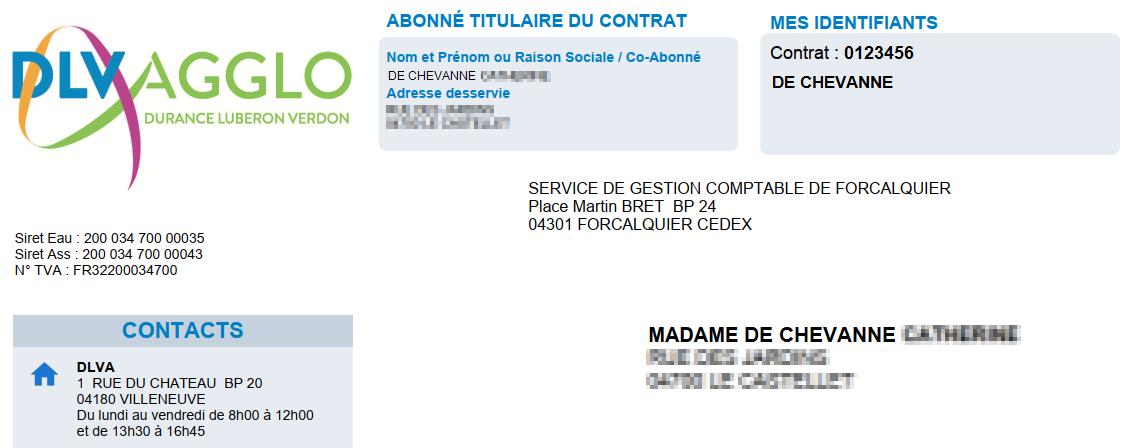The image size is (1124, 448).
Task: Click the Place Martin BRET BP 24 line
Action: (622, 206)
